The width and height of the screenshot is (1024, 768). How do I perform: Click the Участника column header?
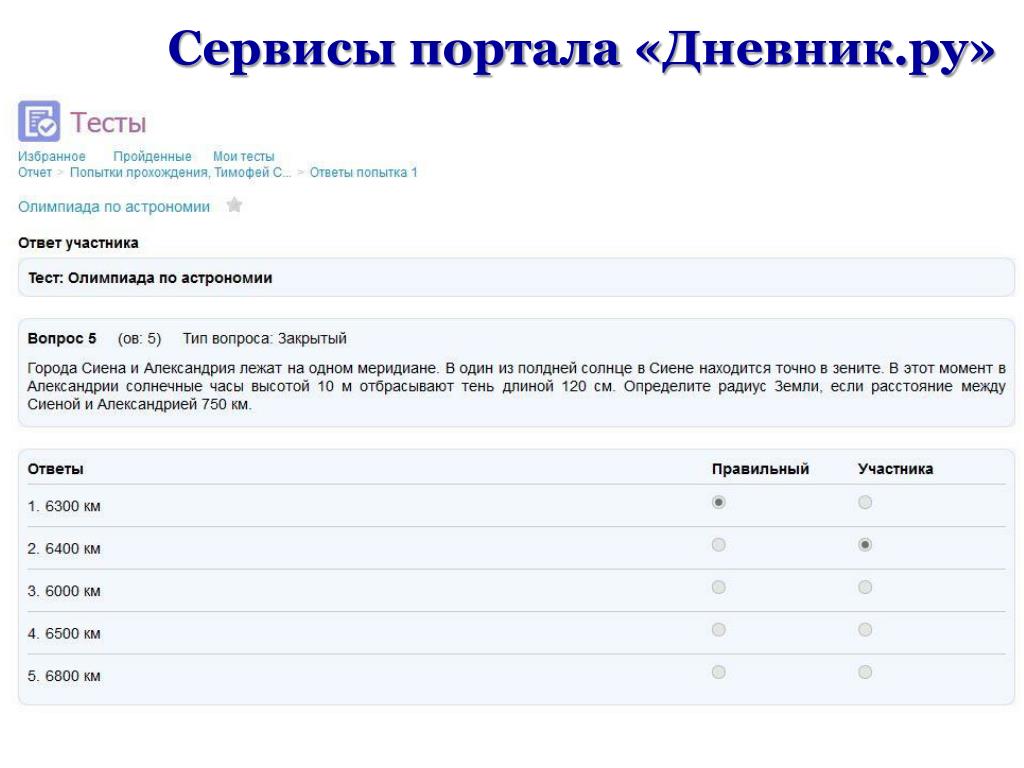tap(895, 469)
